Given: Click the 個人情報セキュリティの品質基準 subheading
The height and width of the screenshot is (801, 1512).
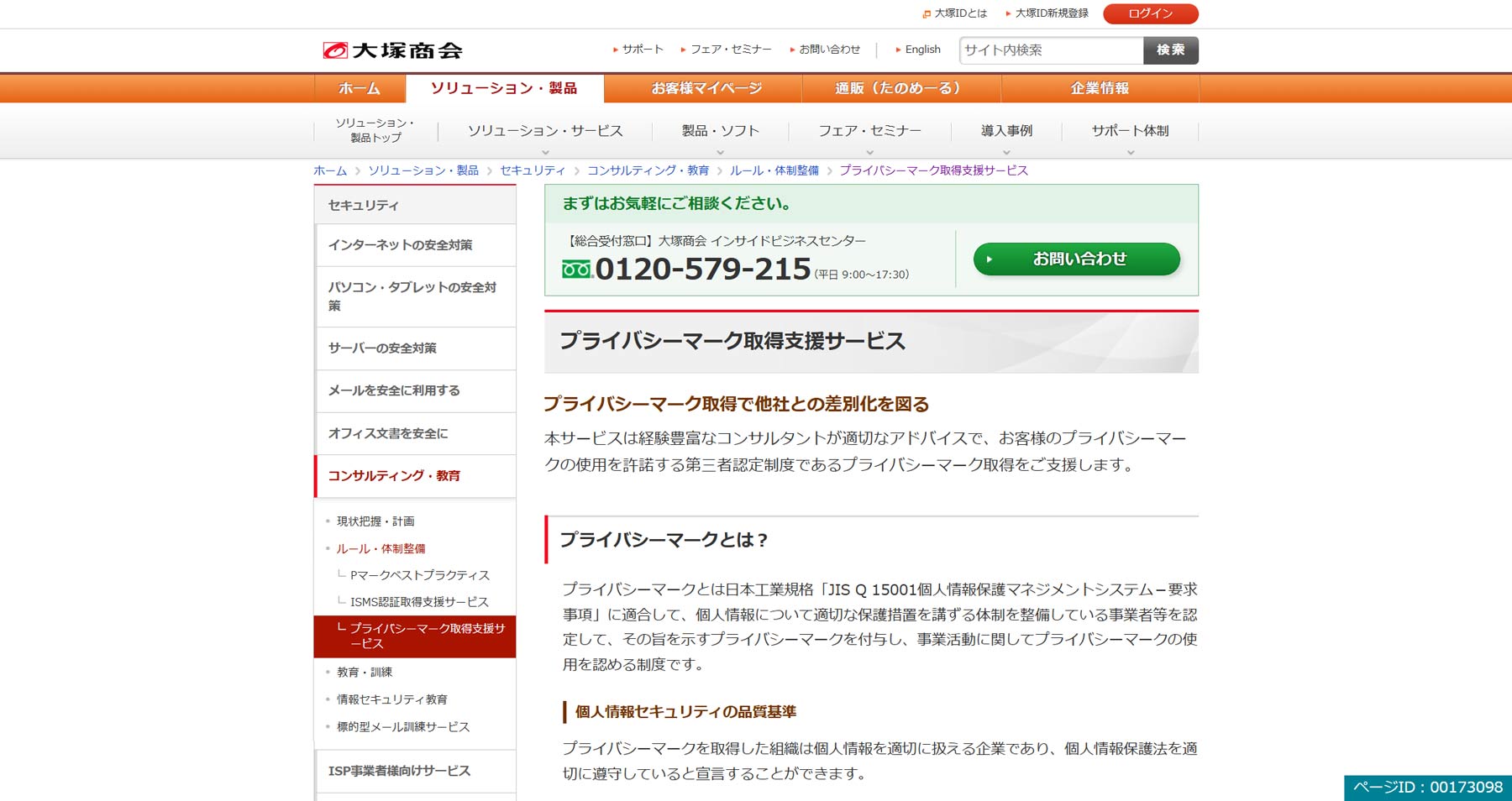Looking at the screenshot, I should [x=685, y=712].
